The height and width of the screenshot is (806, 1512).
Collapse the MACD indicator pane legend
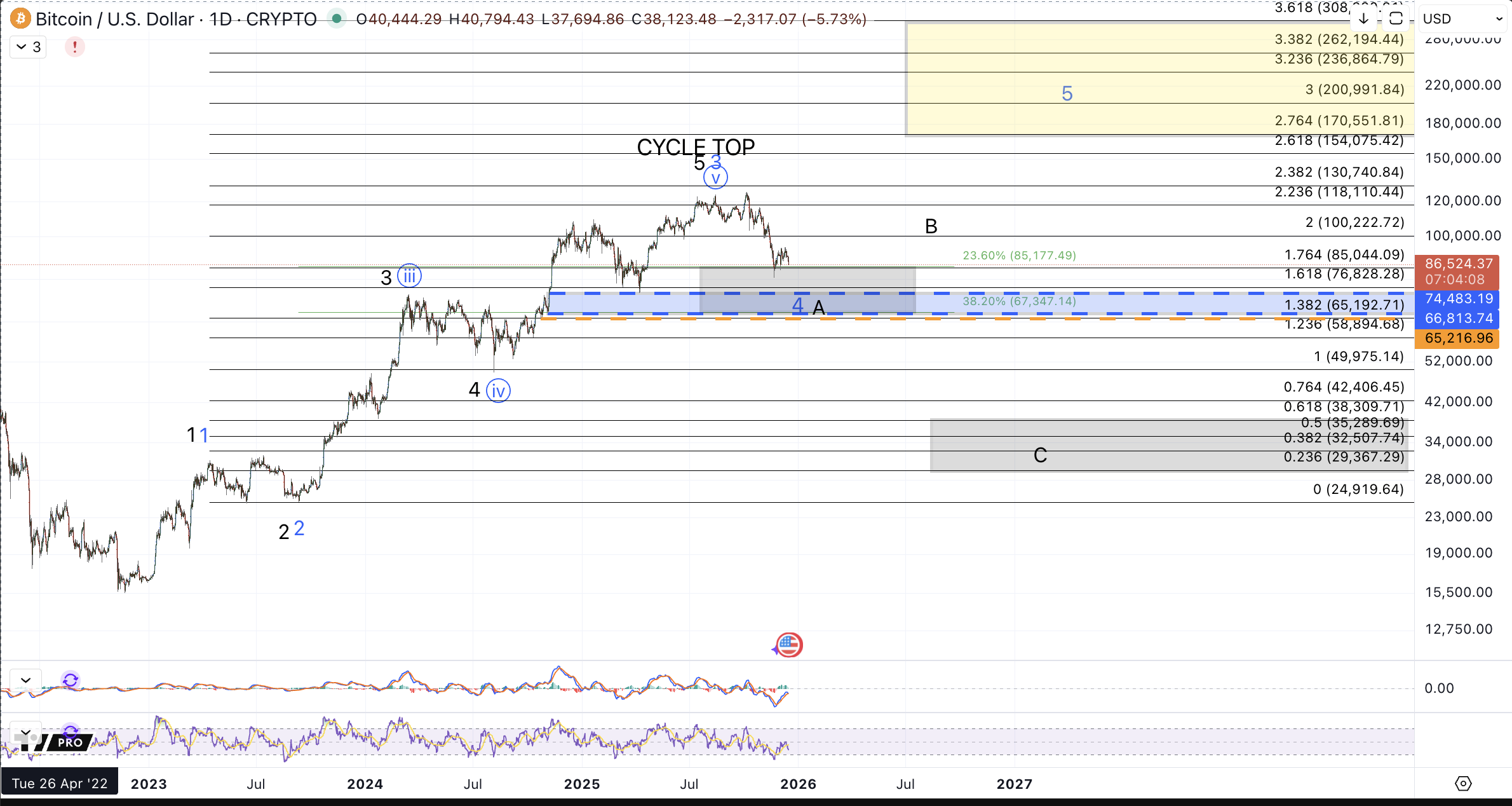pos(25,680)
